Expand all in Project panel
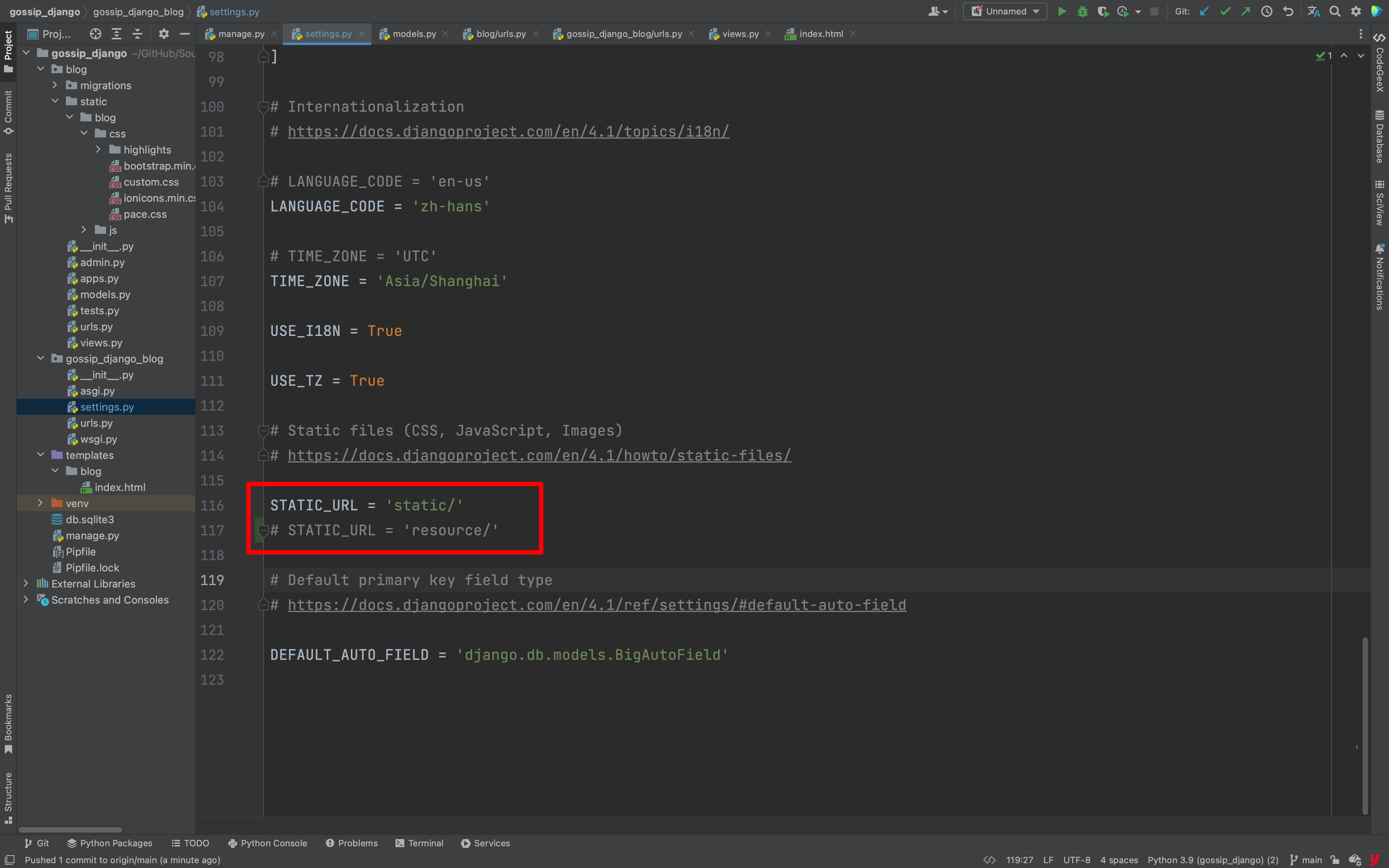 [x=117, y=34]
